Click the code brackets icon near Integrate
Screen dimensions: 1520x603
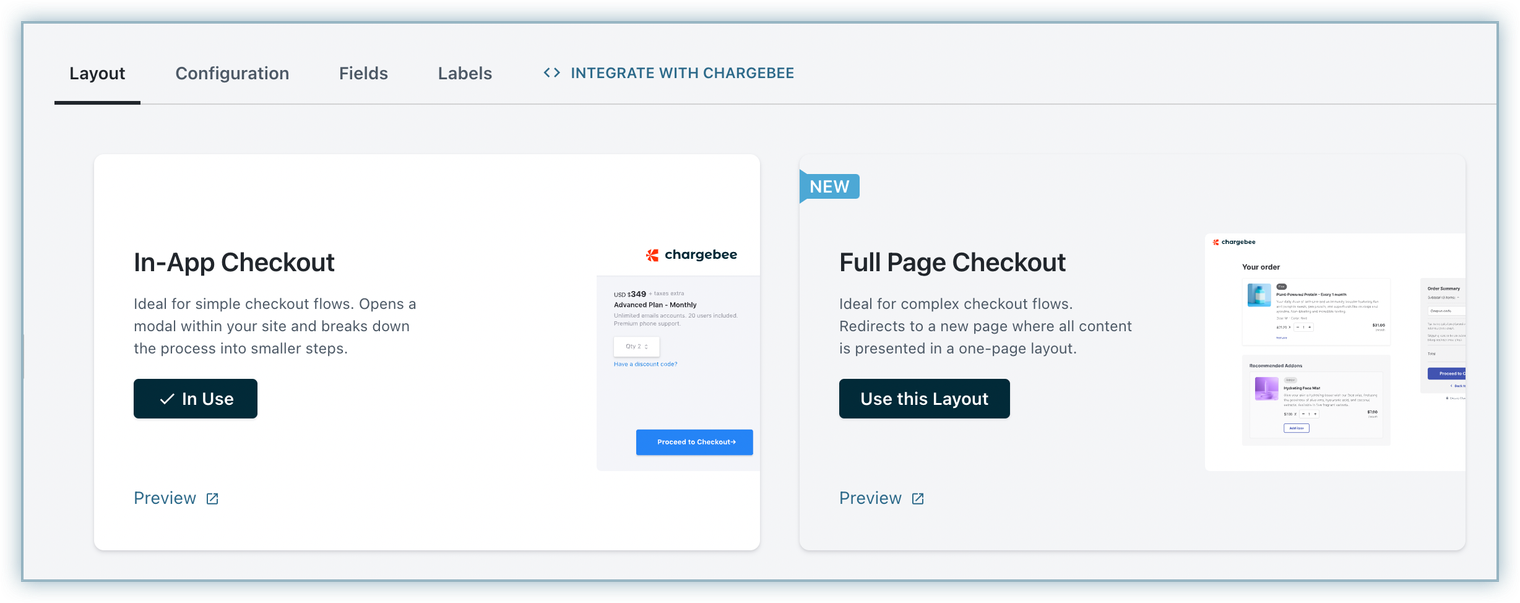[551, 73]
